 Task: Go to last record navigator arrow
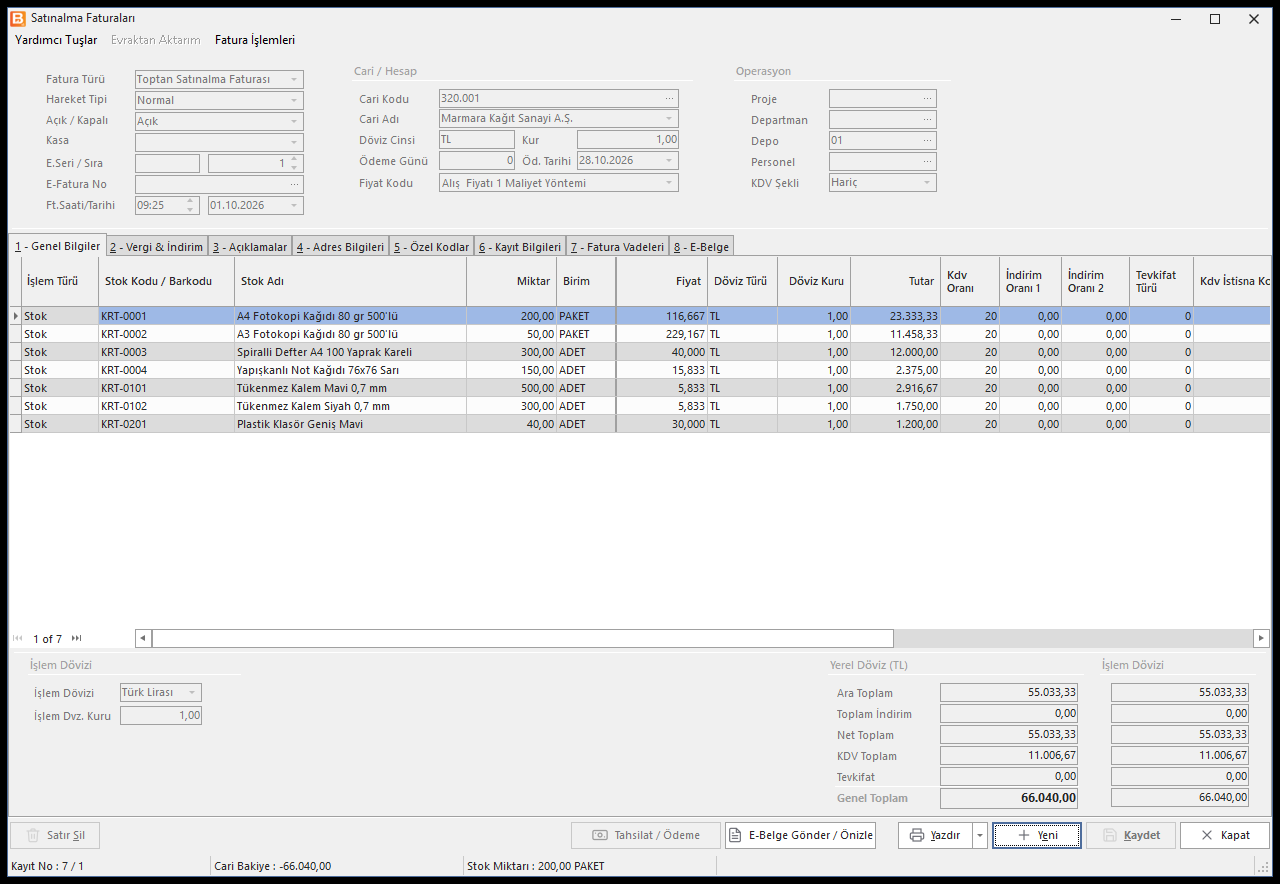77,638
